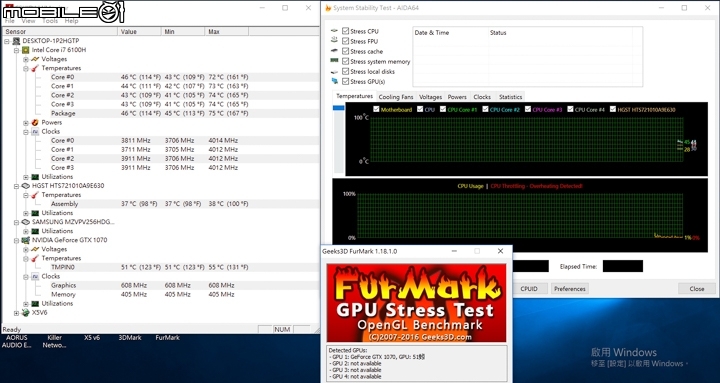This screenshot has width=720, height=383.
Task: Click the computer icon beside DESKTOP-1P2HGTP
Action: [x=17, y=41]
